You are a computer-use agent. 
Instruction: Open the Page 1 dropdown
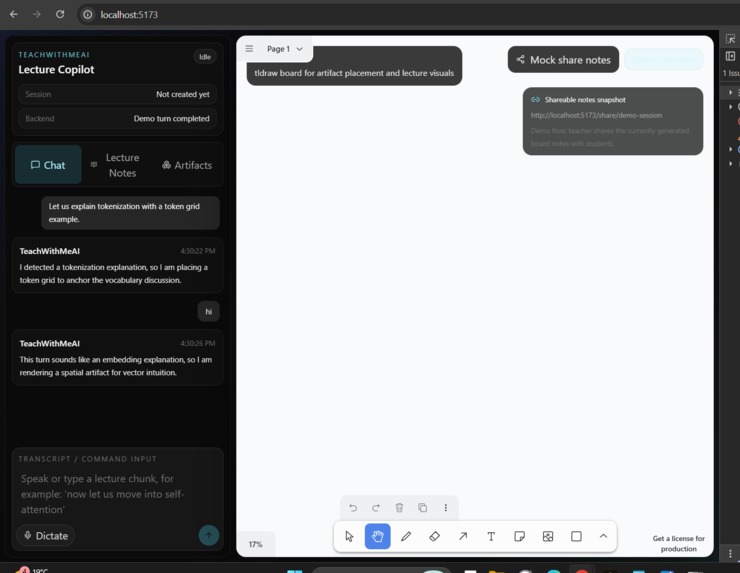pyautogui.click(x=285, y=49)
